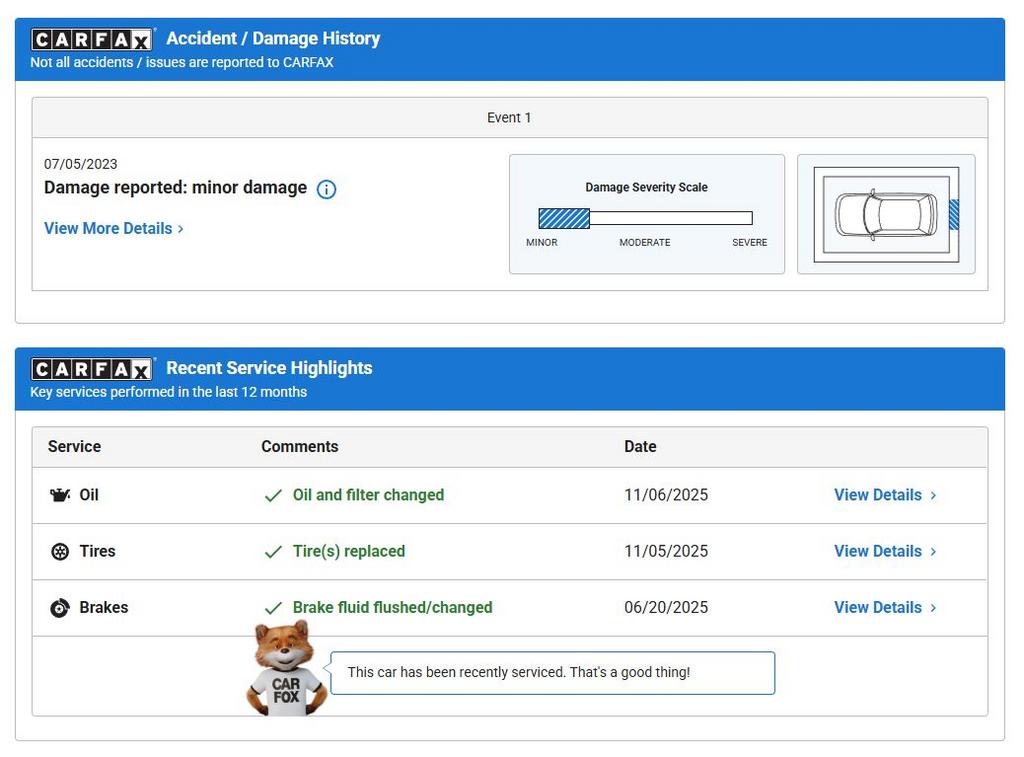This screenshot has width=1024, height=757.
Task: Open View More Details for damage event
Action: pos(113,229)
